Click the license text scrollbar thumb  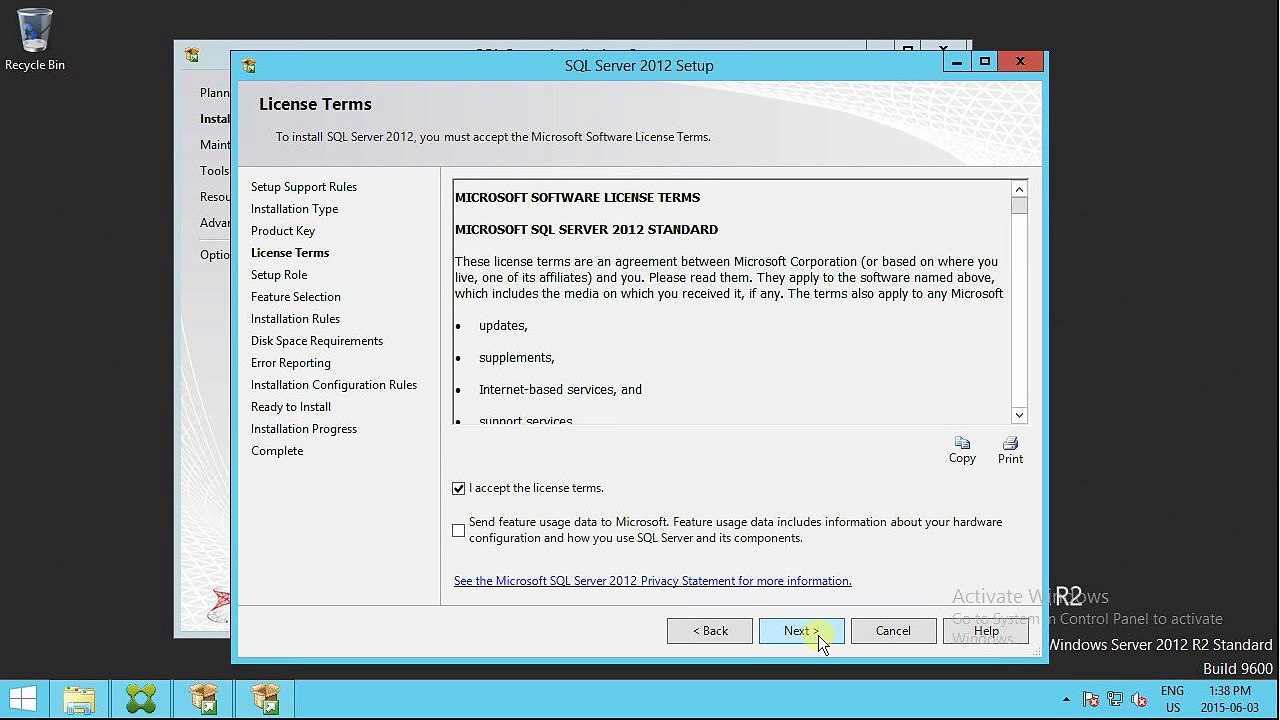(1019, 206)
